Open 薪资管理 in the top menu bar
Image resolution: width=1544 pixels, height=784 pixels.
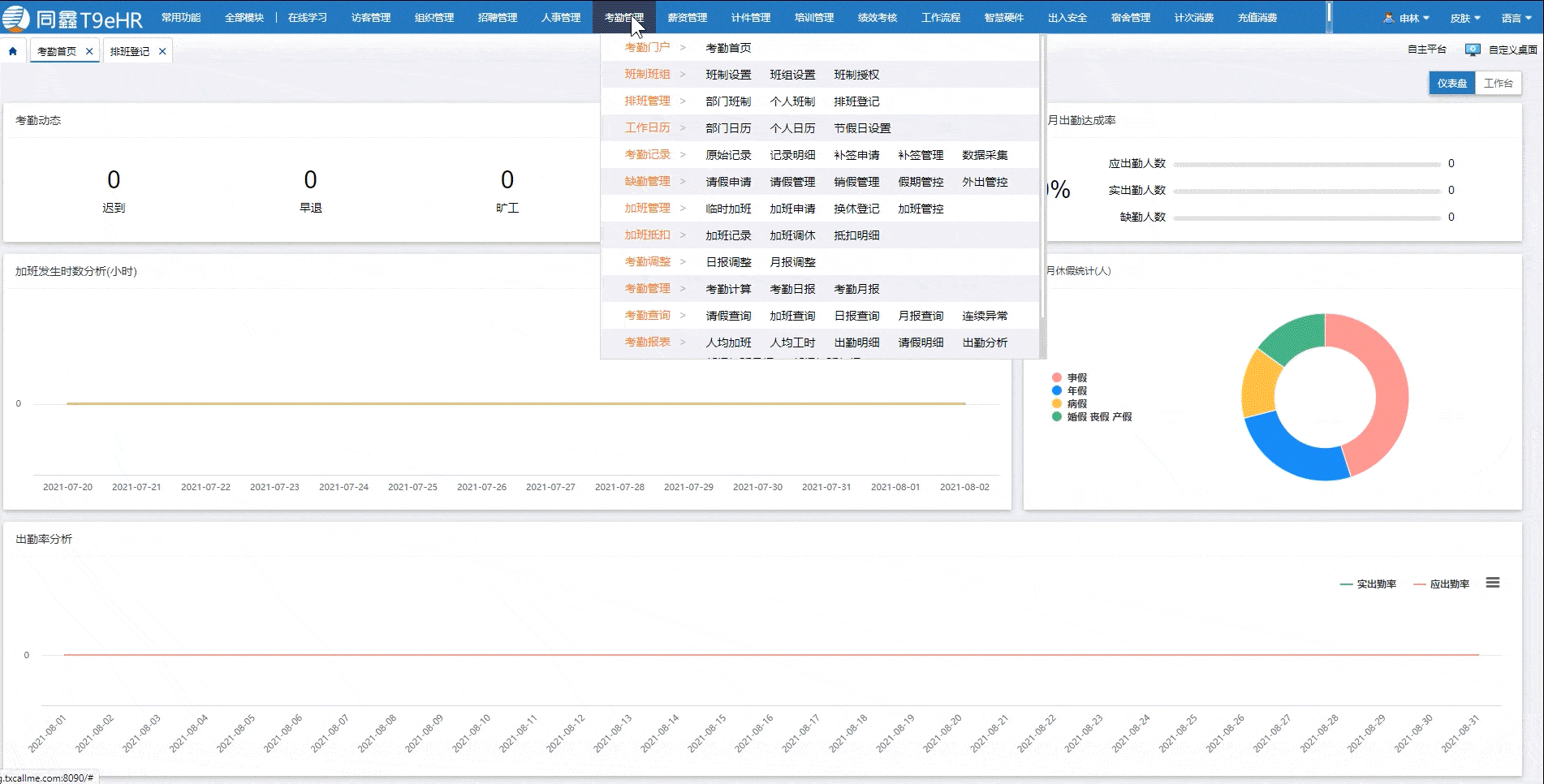pos(687,18)
